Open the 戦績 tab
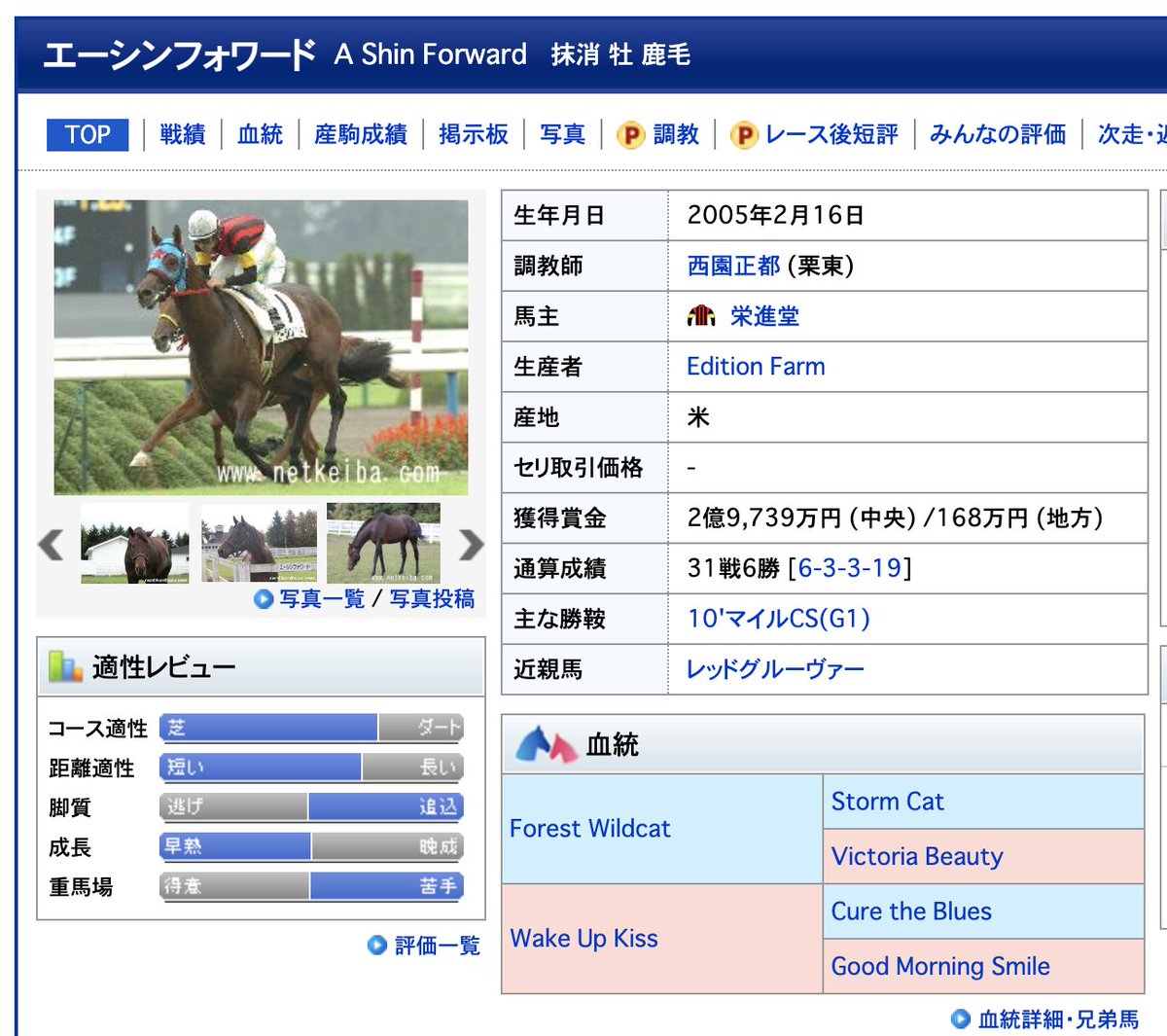This screenshot has height=1036, width=1167. click(183, 134)
